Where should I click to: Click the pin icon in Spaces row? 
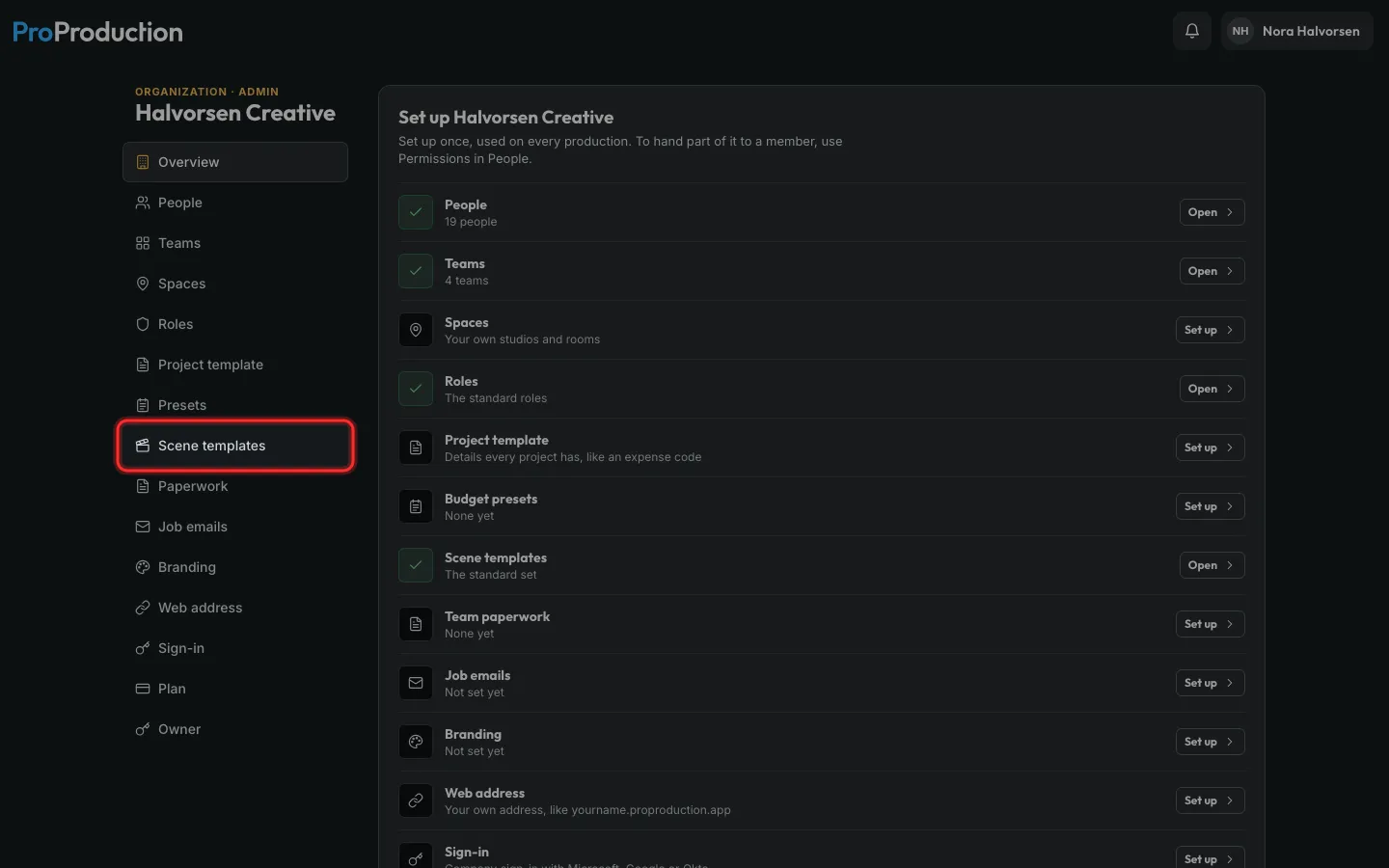416,330
